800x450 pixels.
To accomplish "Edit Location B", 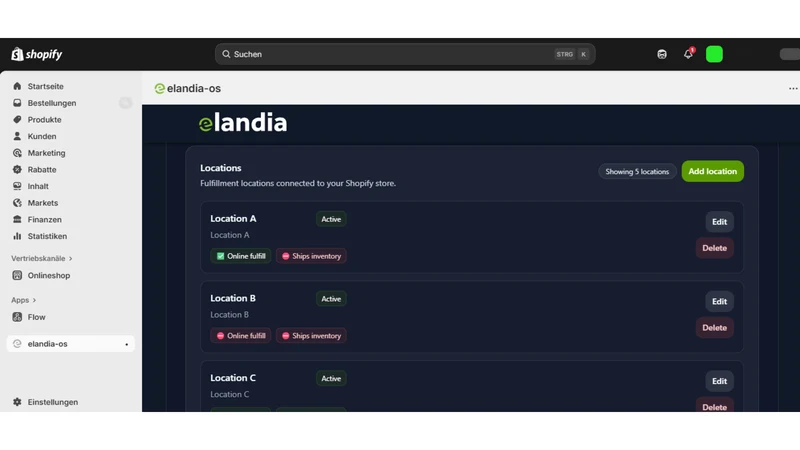I will [719, 302].
